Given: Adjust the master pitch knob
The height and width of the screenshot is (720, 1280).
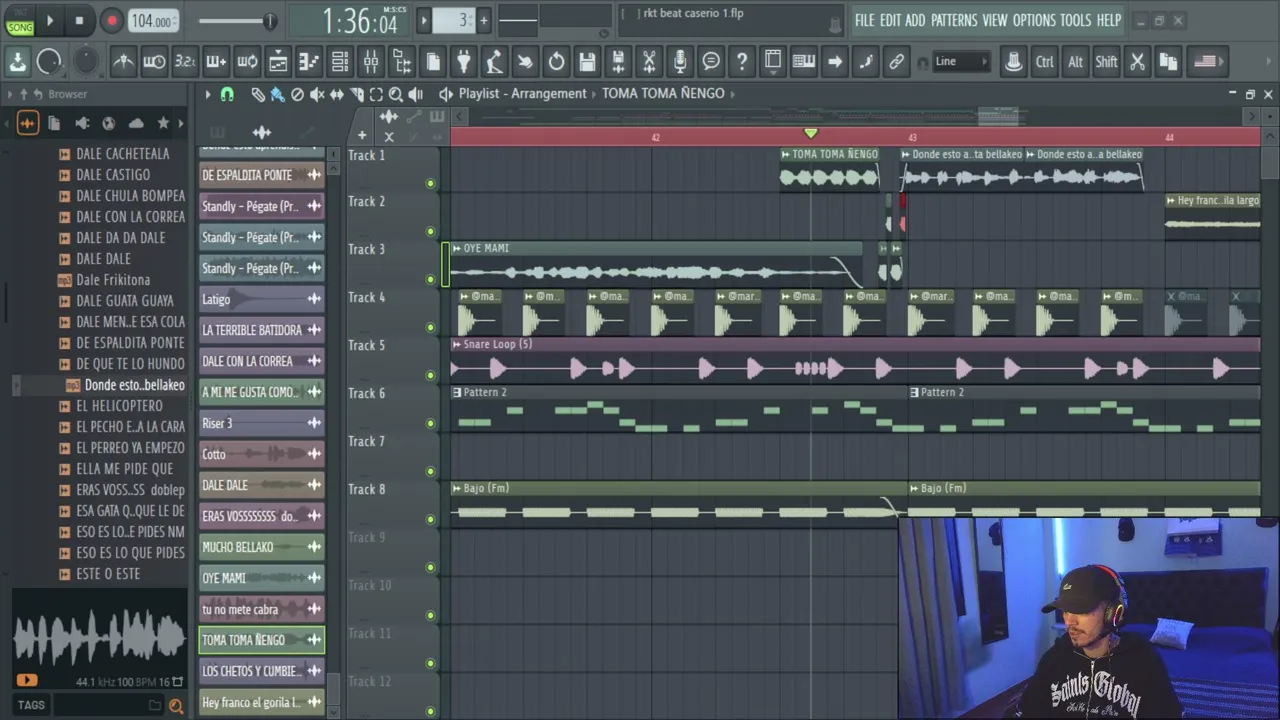Looking at the screenshot, I should tap(87, 61).
